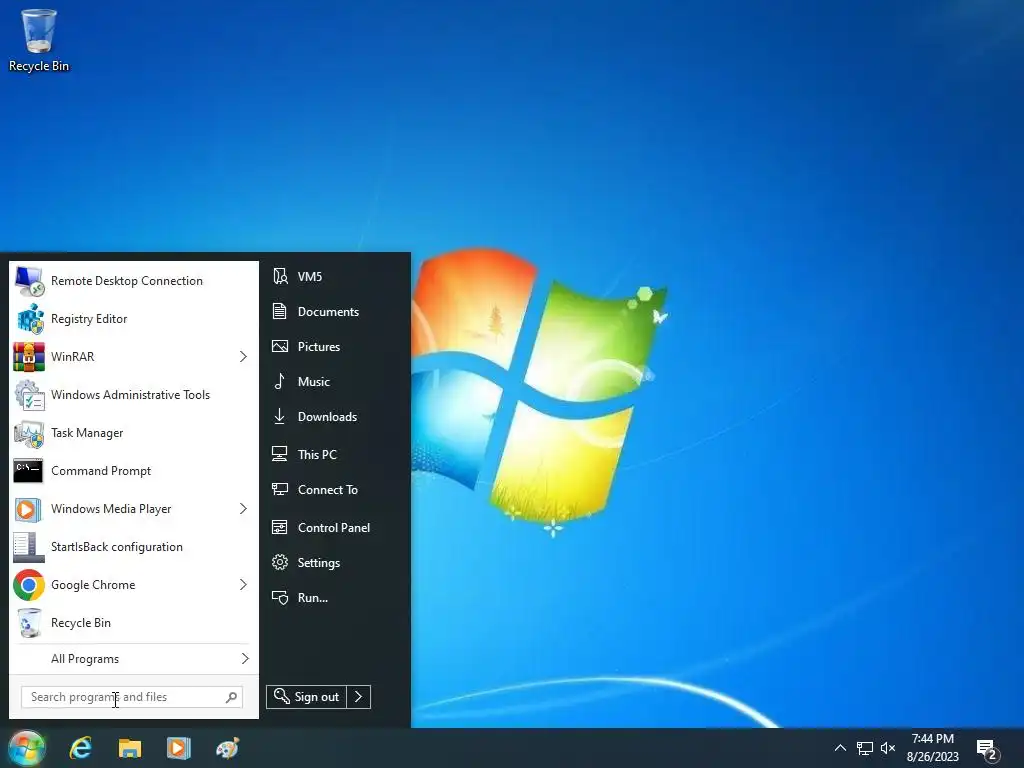Launch Registry Editor icon
Image resolution: width=1024 pixels, height=768 pixels.
(29, 319)
